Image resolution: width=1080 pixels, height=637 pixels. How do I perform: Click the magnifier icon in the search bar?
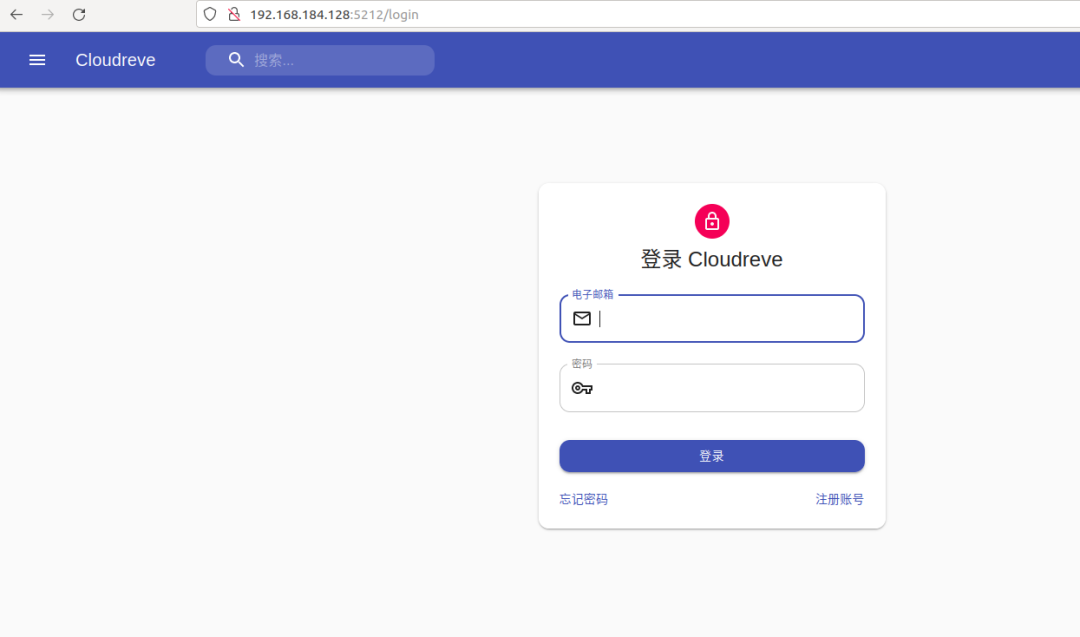(236, 60)
